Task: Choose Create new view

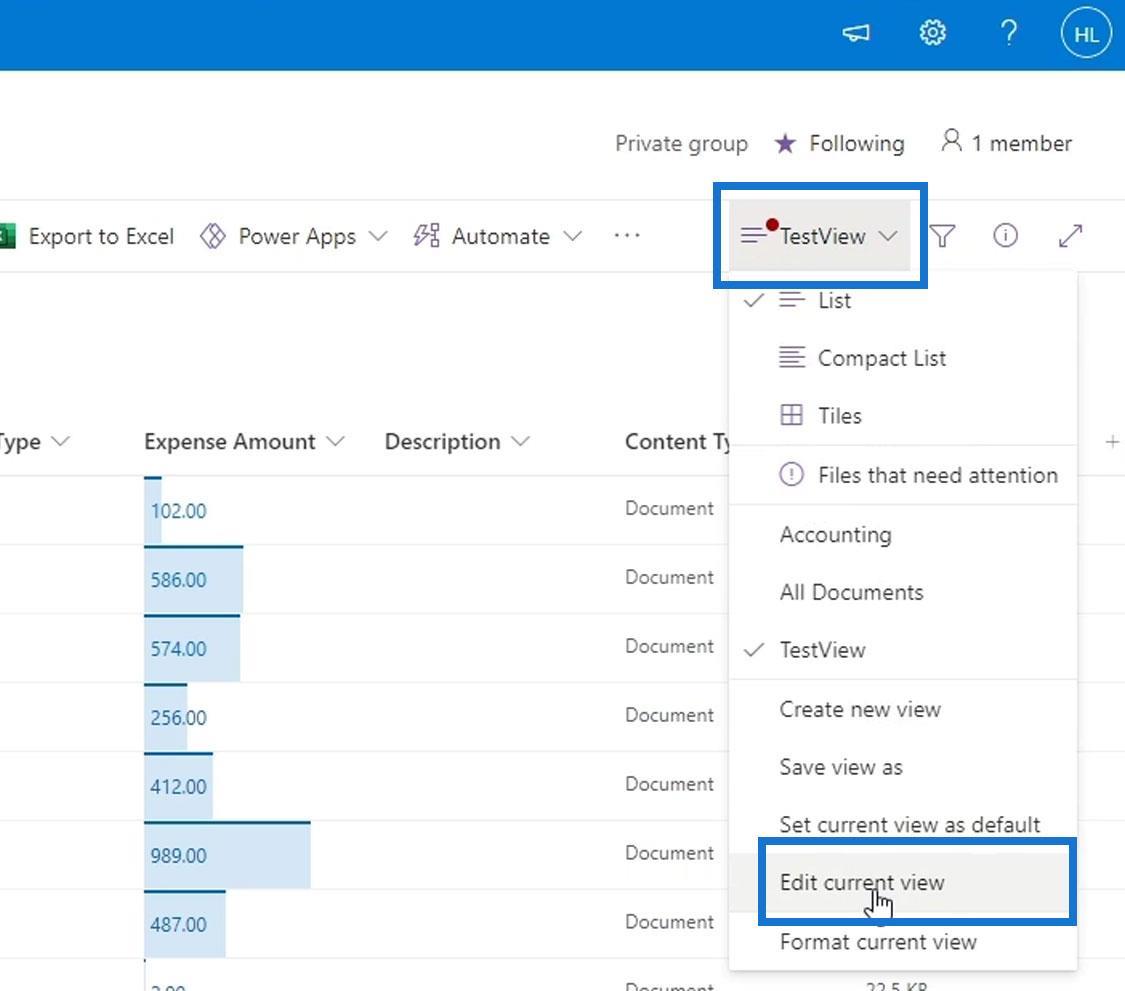Action: [903, 710]
